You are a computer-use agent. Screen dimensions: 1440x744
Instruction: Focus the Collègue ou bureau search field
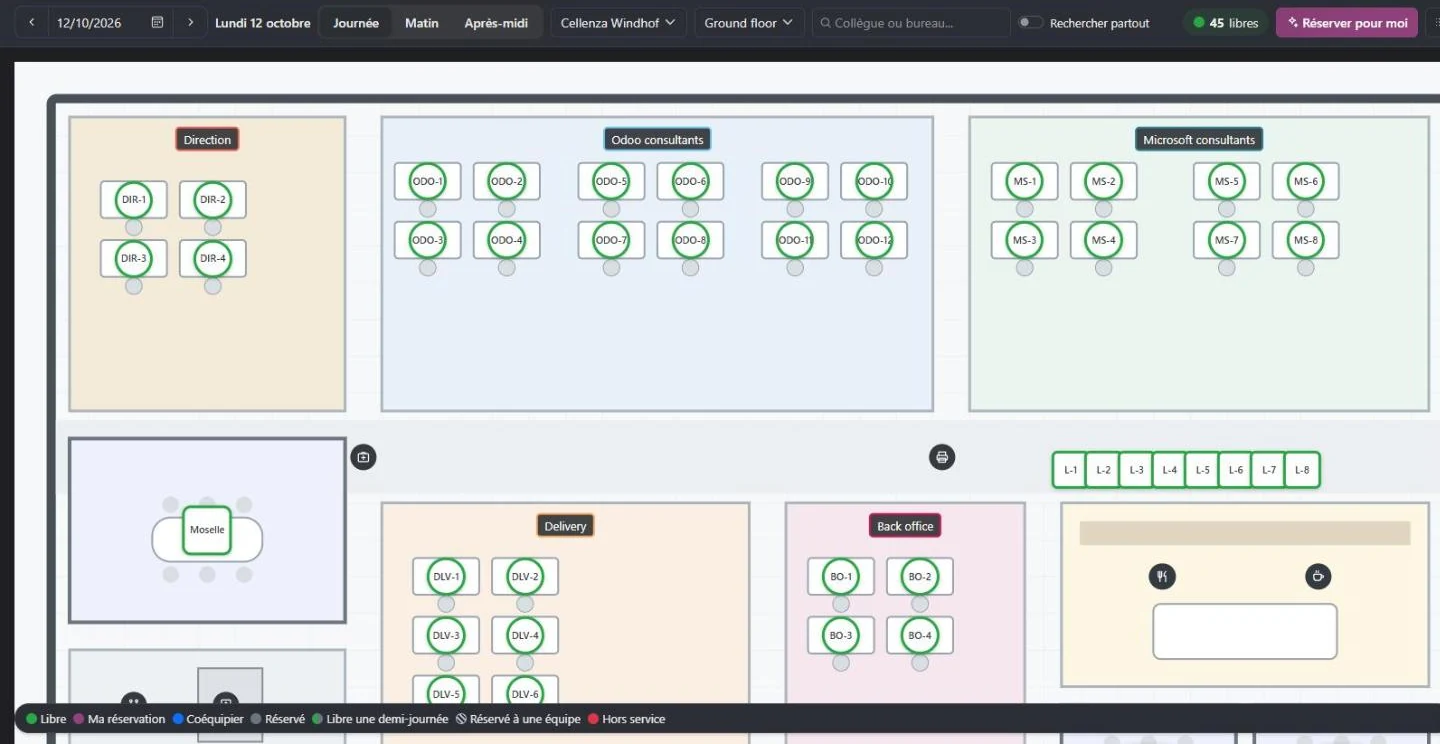click(x=911, y=22)
